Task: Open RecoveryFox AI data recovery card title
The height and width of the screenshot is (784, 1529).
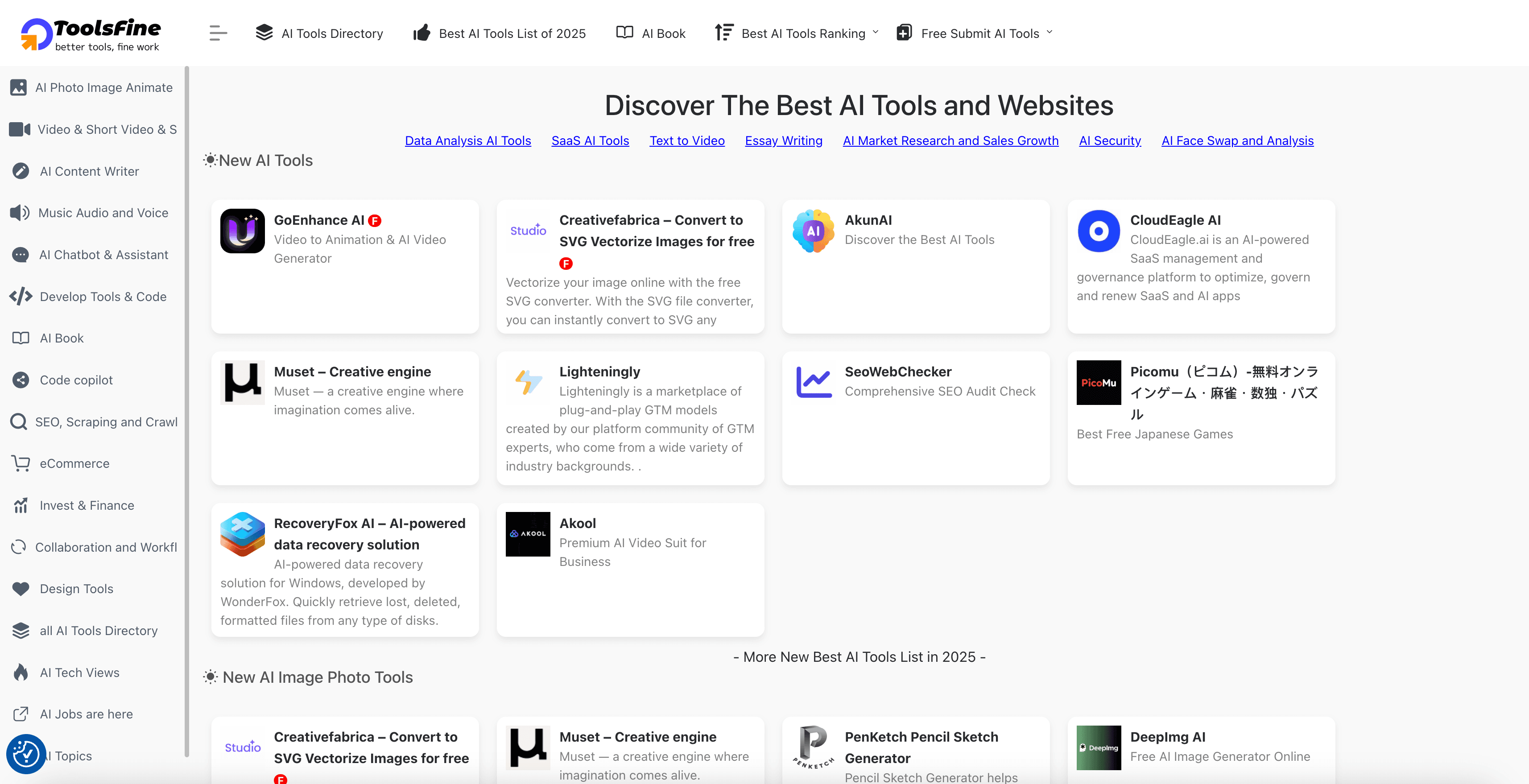Action: [x=369, y=534]
